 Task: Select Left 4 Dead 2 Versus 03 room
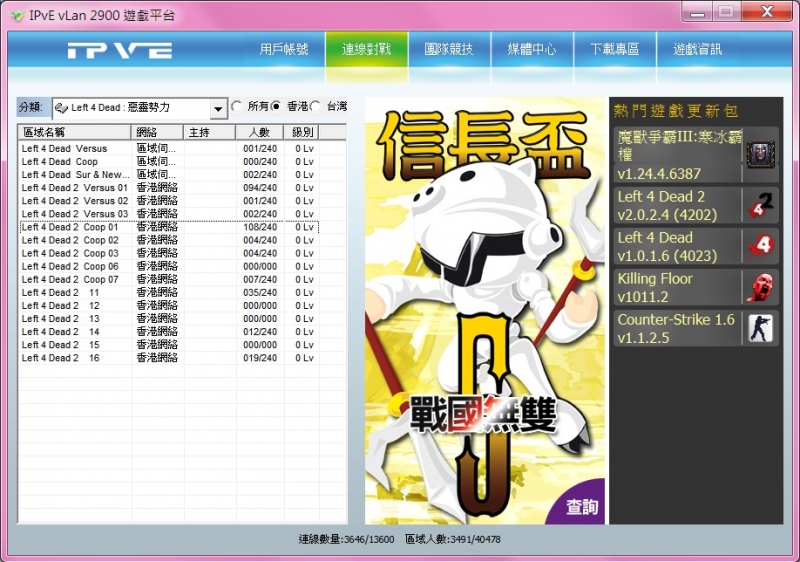click(169, 214)
